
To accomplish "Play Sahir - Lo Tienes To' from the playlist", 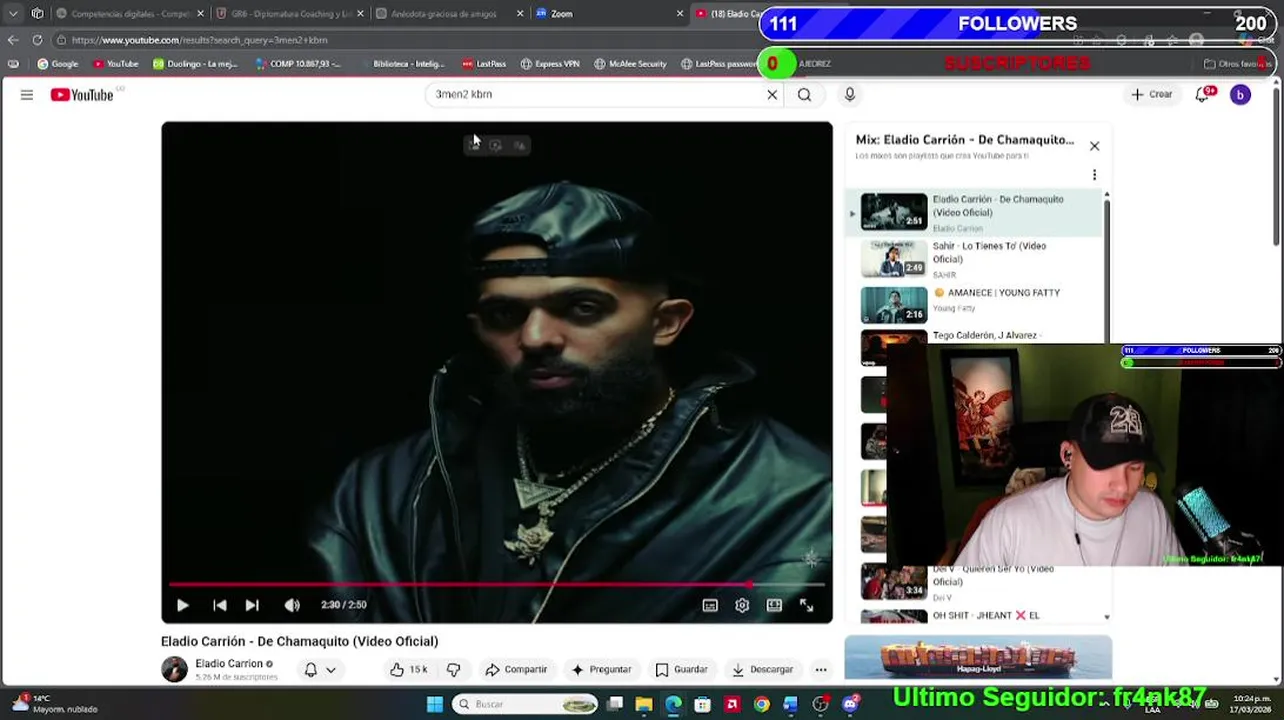I will pos(975,259).
